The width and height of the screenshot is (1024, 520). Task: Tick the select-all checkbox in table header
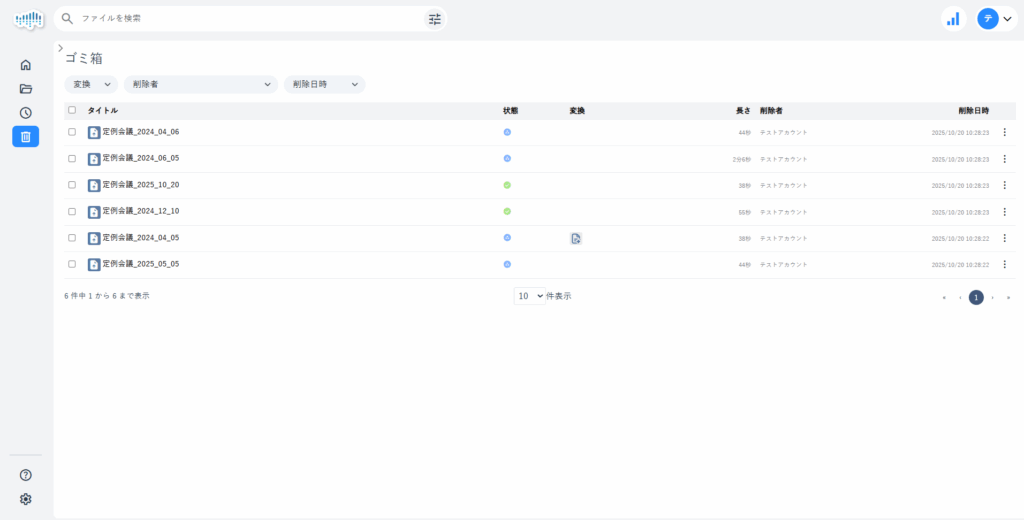tap(72, 110)
